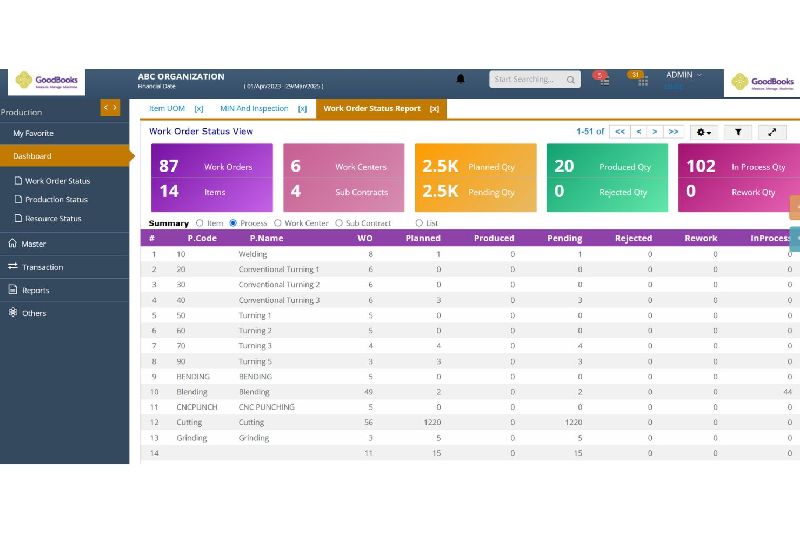Select the Work Center radio button
The width and height of the screenshot is (800, 534).
pos(278,223)
